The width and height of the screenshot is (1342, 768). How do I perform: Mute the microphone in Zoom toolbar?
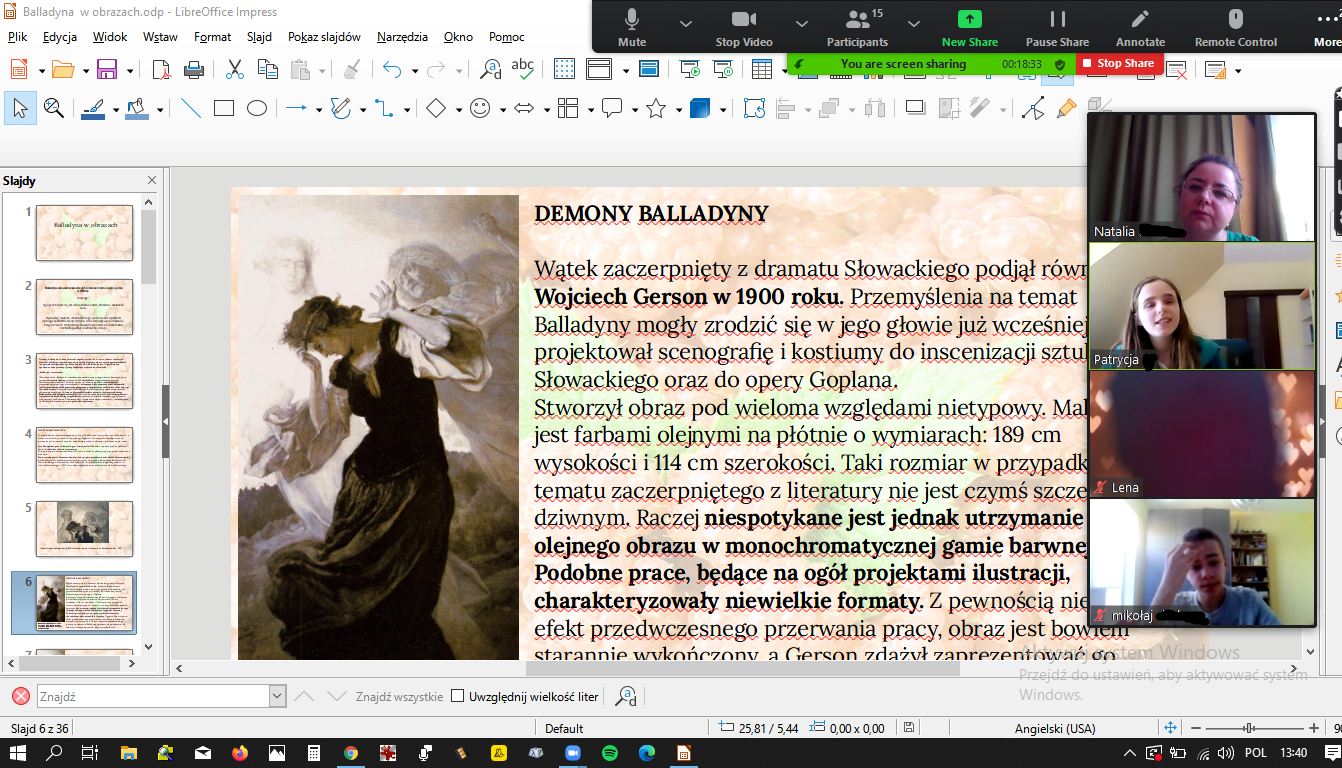632,27
